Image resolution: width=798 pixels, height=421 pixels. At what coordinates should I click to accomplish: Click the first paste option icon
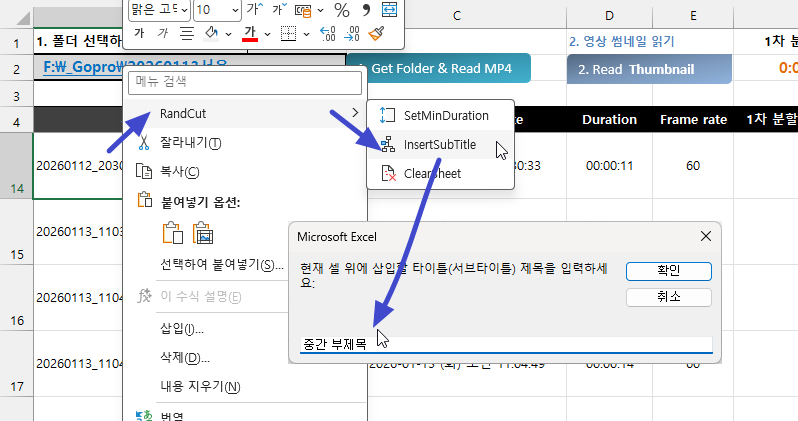(x=173, y=233)
